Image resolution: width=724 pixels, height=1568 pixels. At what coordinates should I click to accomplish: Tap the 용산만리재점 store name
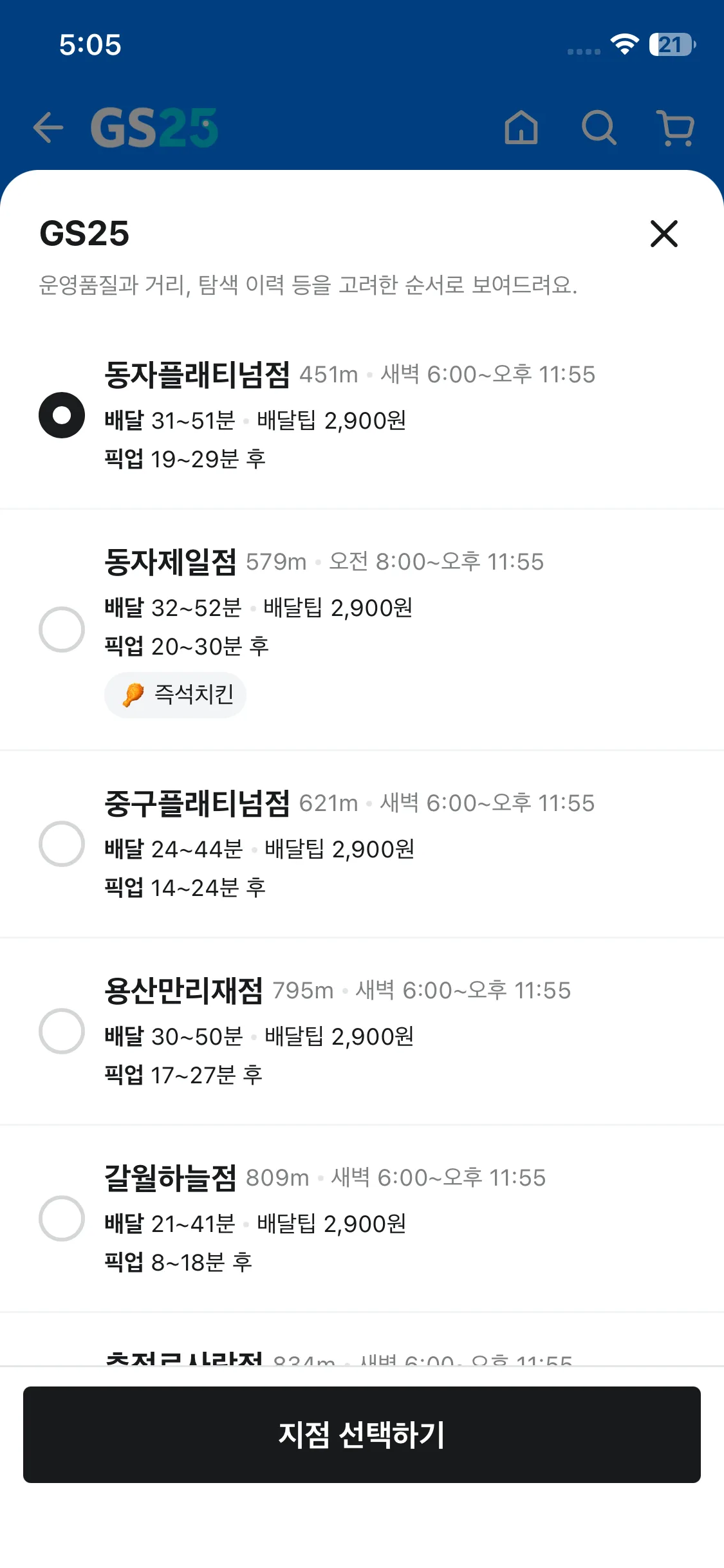(183, 991)
